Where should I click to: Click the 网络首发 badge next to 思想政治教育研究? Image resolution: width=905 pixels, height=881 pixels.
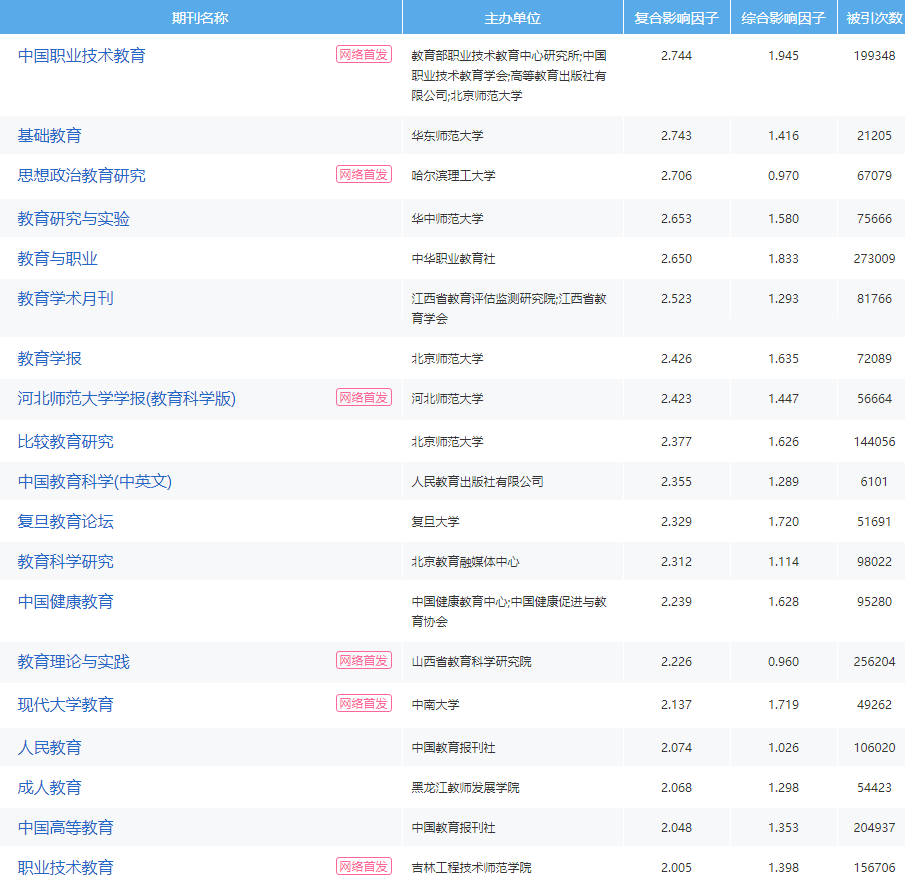pyautogui.click(x=363, y=175)
